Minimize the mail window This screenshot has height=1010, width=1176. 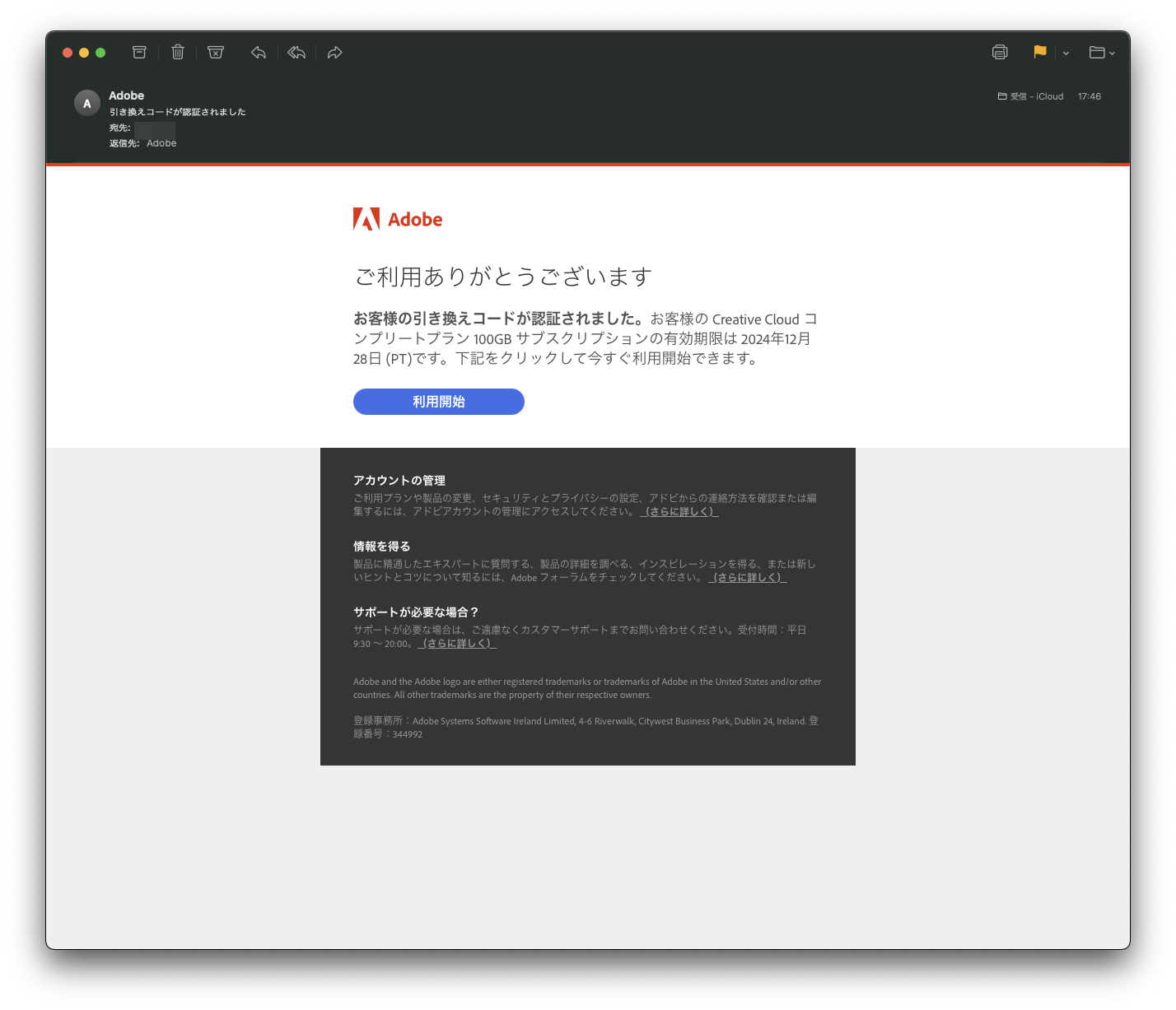tap(84, 53)
